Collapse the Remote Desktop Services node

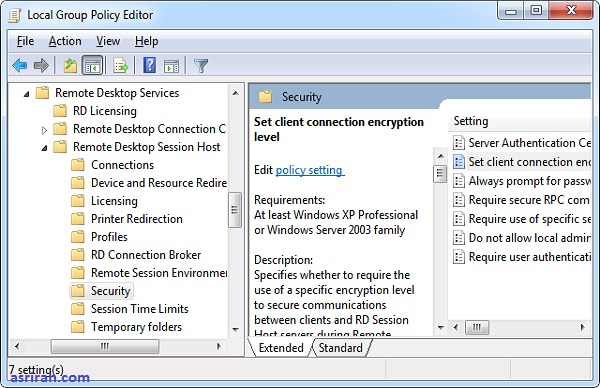point(26,93)
